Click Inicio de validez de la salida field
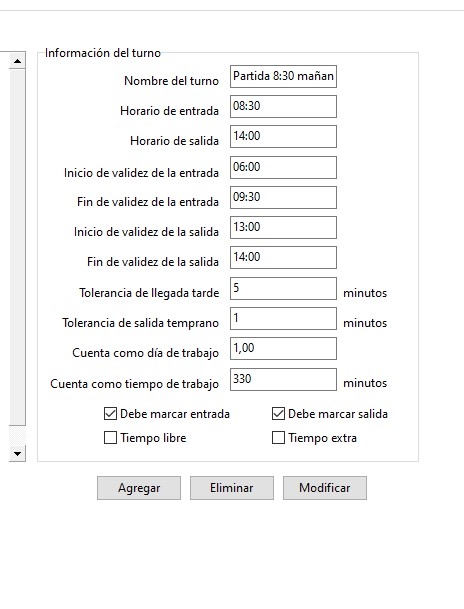Viewport: 464px width, 609px height. tap(283, 227)
